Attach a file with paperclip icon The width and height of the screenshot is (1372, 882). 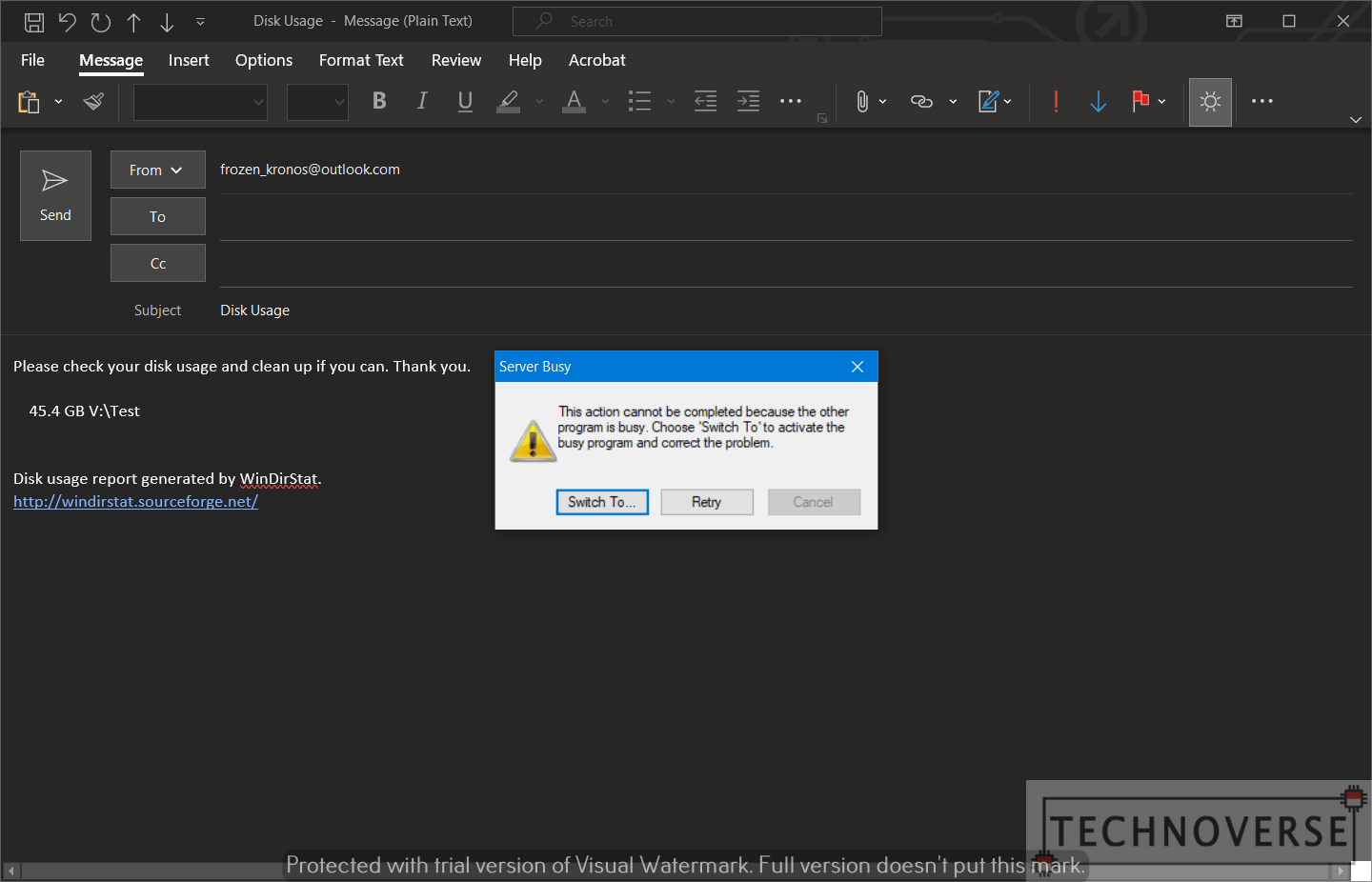click(x=862, y=101)
